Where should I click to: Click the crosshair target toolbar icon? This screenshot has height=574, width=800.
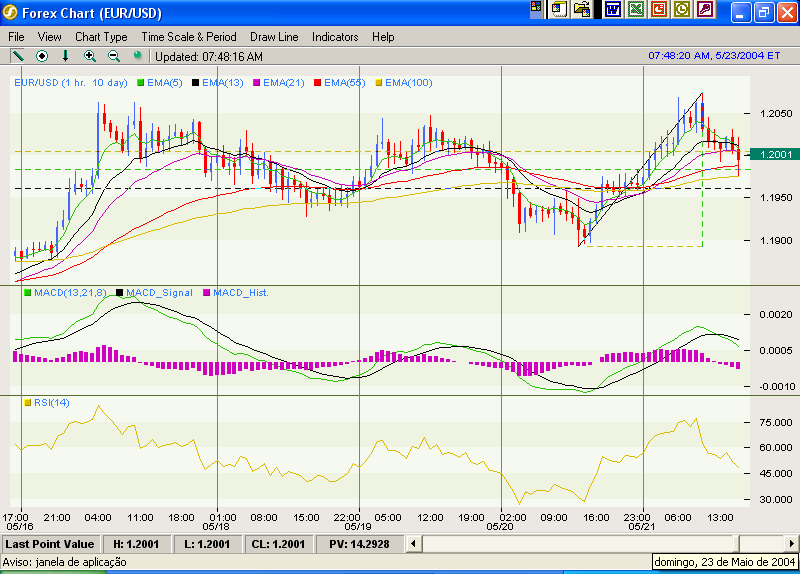click(42, 56)
